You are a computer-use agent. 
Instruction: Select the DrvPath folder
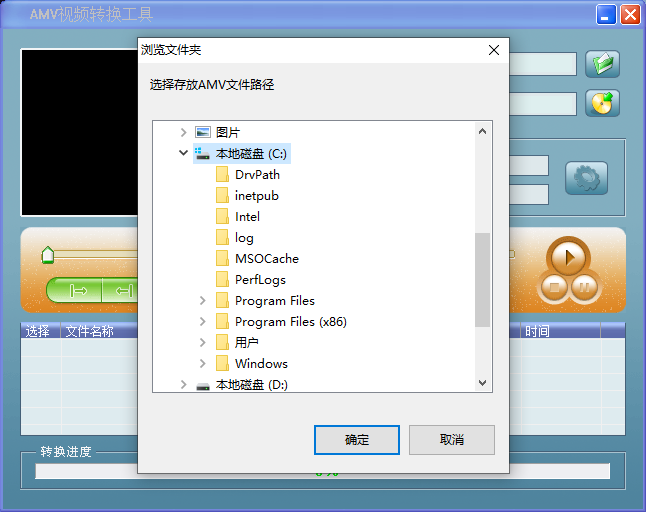point(248,175)
